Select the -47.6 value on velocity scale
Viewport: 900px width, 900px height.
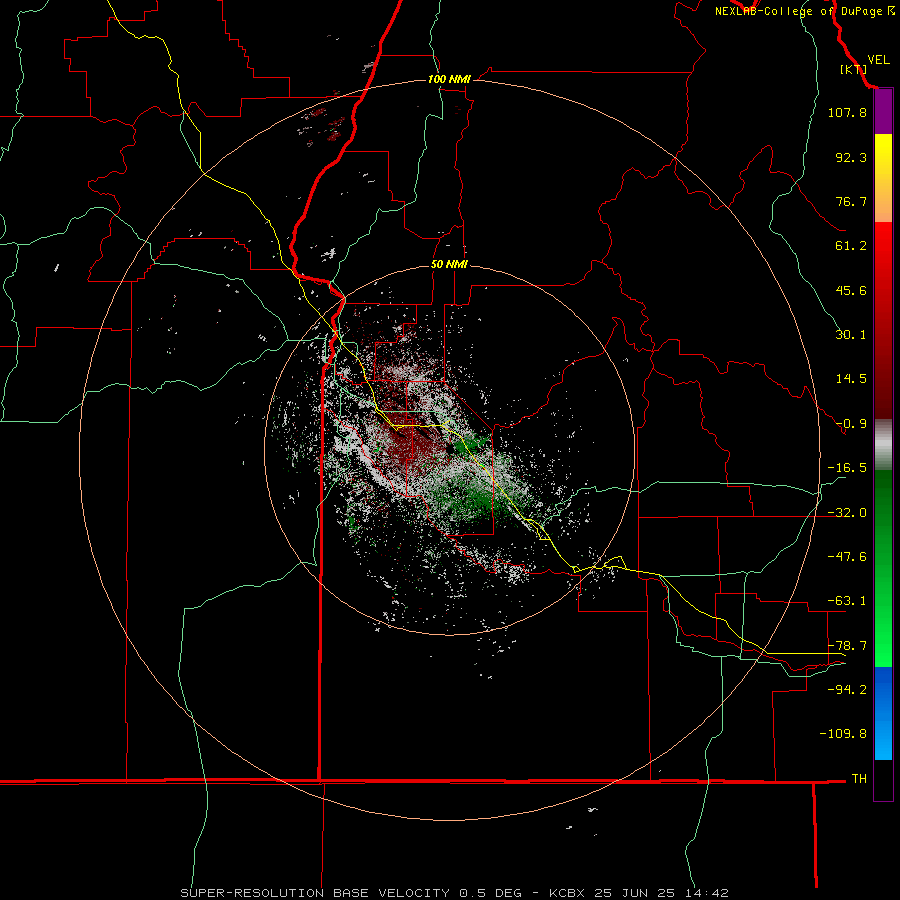coord(847,557)
